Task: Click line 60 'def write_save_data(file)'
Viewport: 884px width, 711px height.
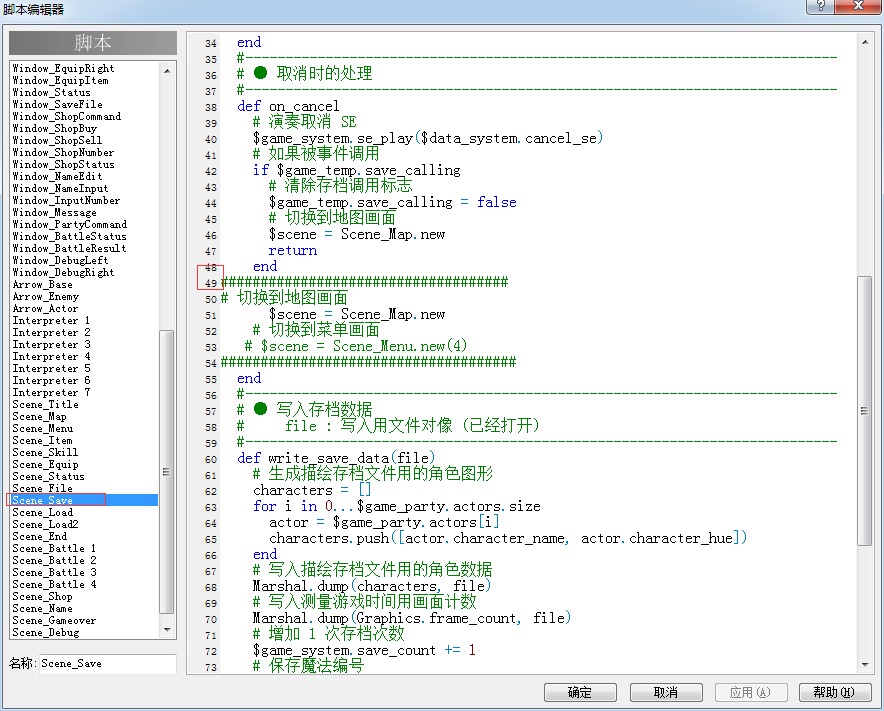Action: (336, 458)
